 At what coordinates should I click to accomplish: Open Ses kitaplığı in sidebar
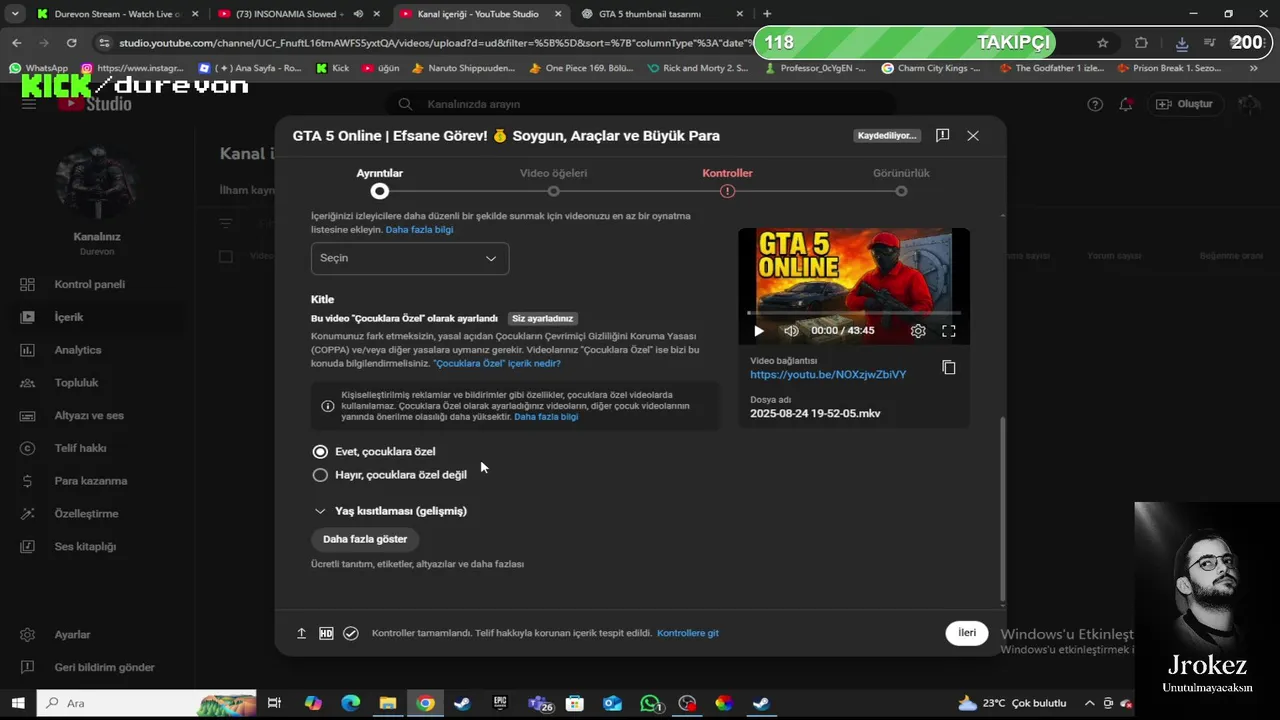coord(85,546)
